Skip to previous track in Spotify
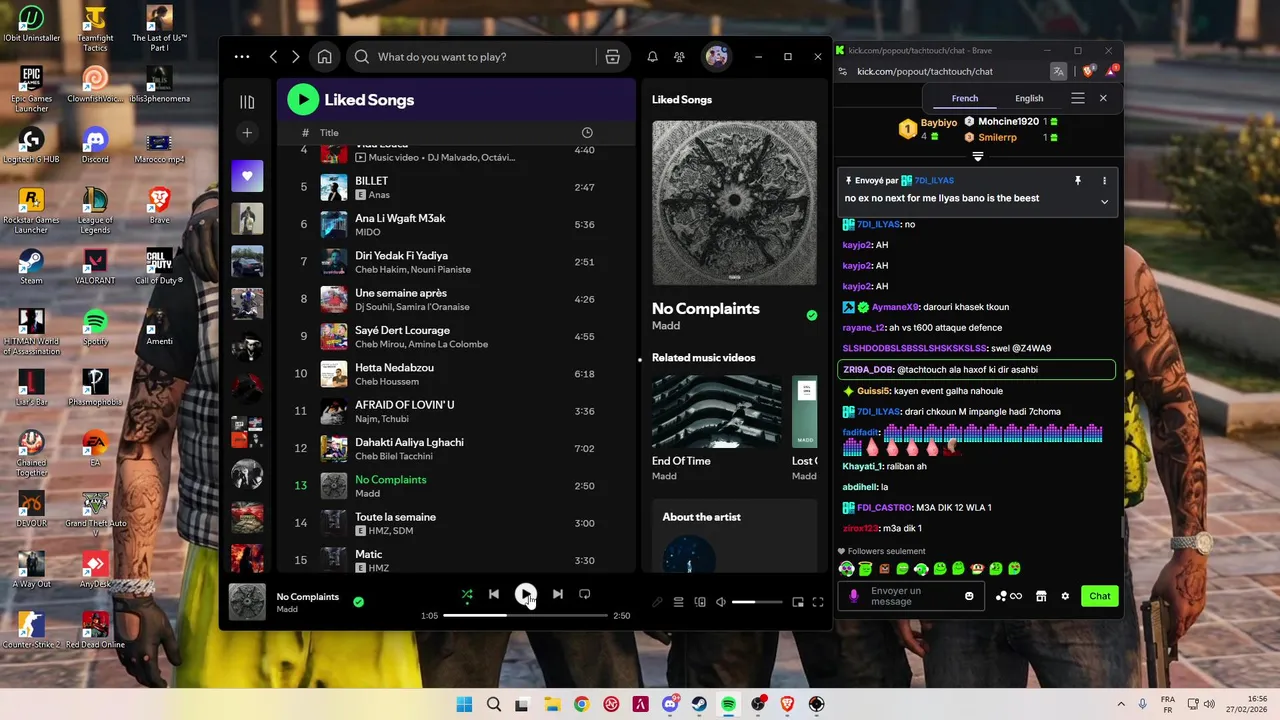 tap(494, 594)
